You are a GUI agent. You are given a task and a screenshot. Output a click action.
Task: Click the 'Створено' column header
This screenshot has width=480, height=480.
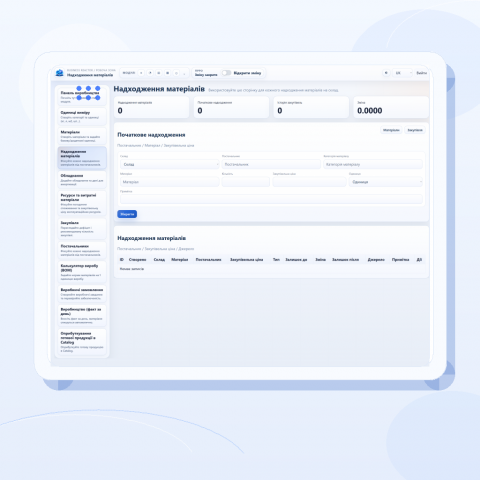138,260
